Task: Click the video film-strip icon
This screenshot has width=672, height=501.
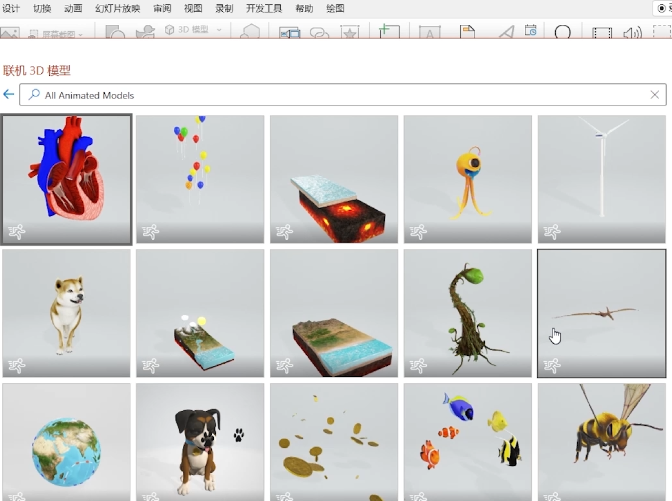Action: [x=602, y=33]
